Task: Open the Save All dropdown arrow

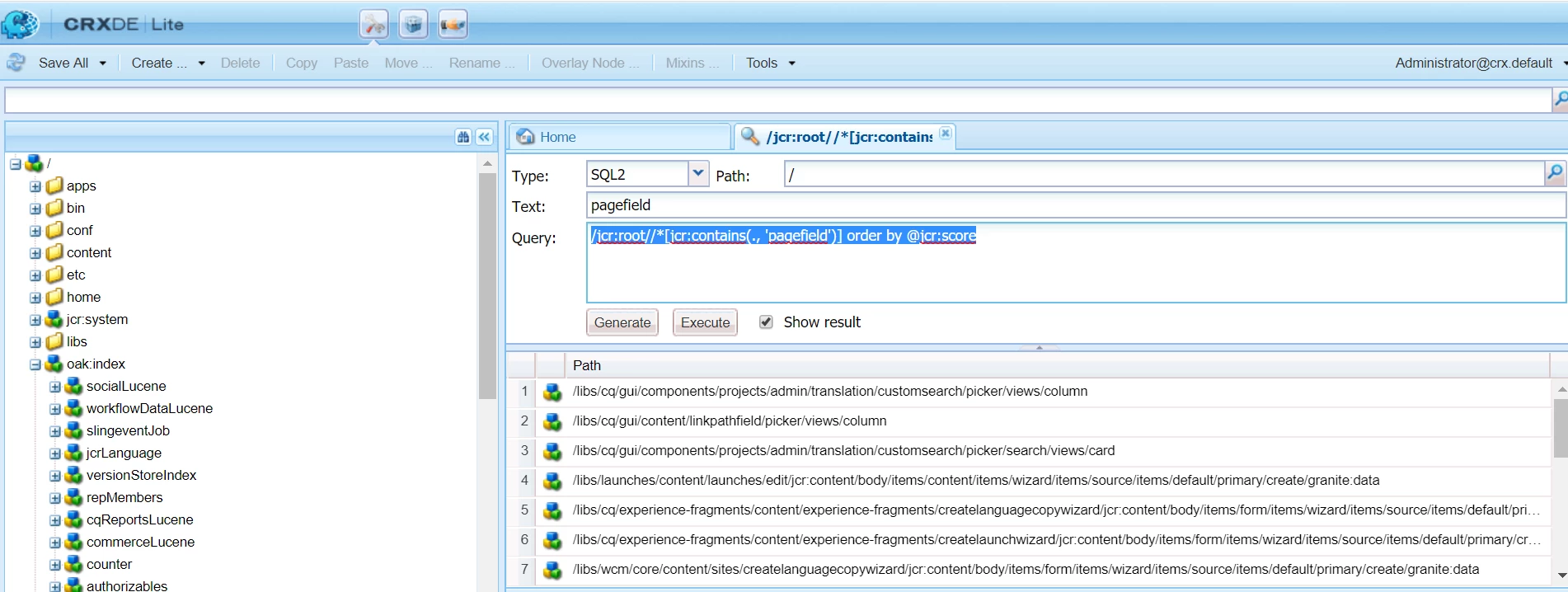Action: coord(103,63)
